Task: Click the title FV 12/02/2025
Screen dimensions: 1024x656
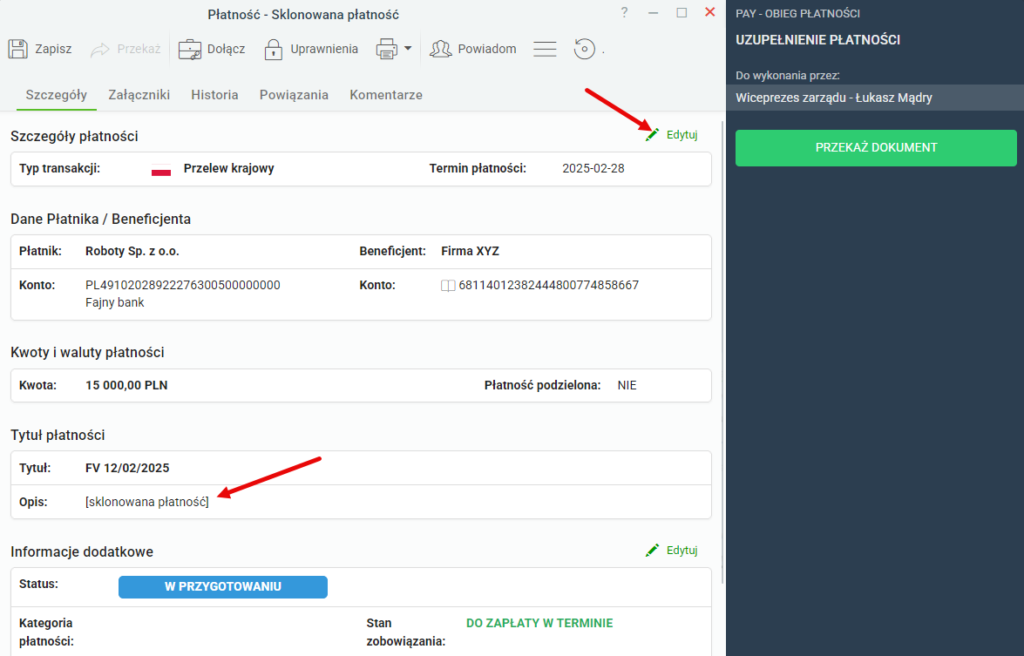Action: pos(127,468)
